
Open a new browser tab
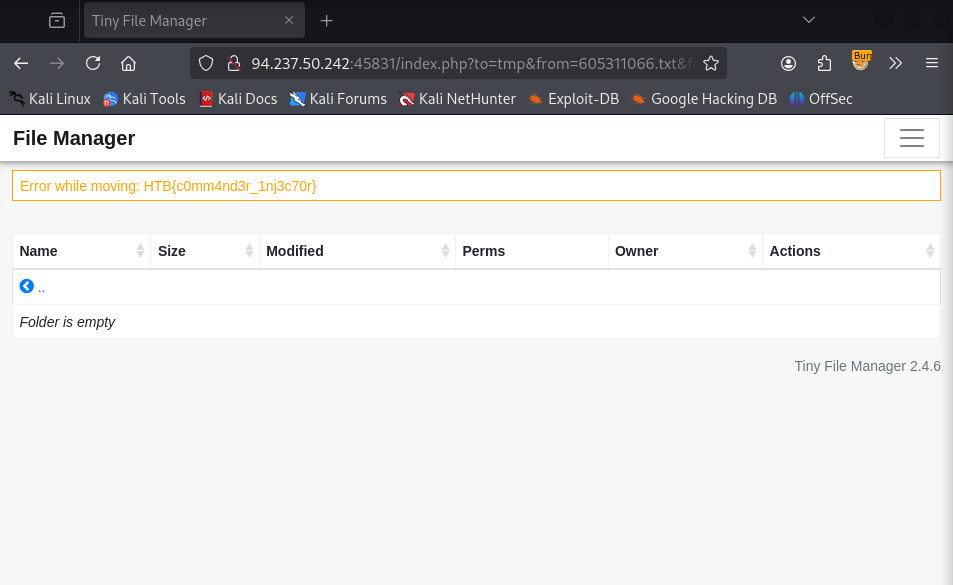pos(326,20)
